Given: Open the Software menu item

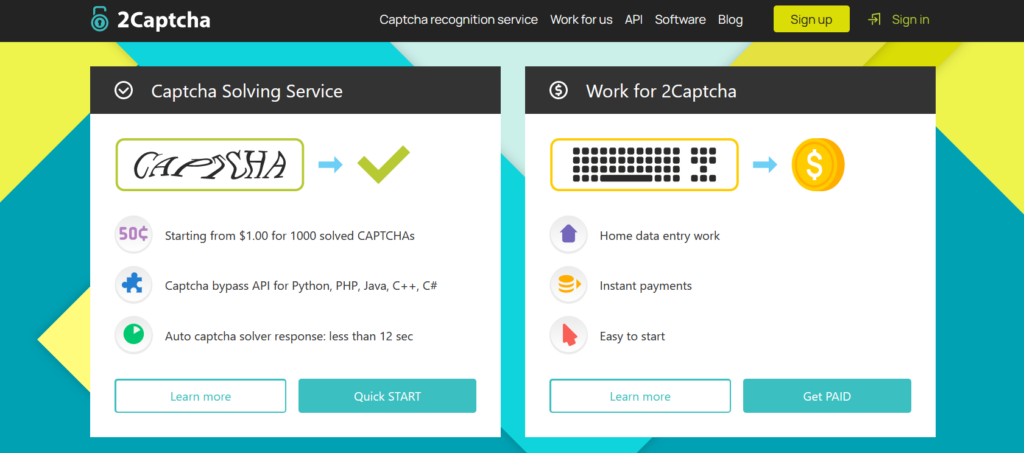Looking at the screenshot, I should (680, 20).
